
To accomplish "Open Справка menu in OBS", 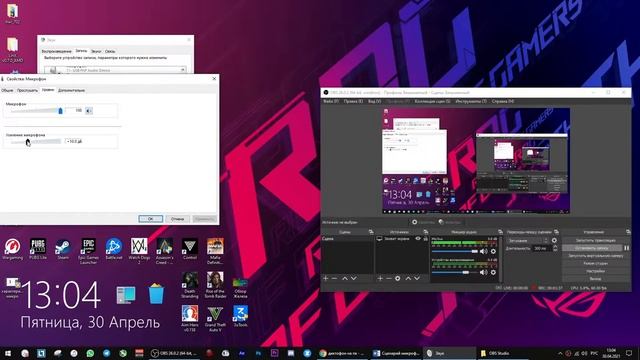I will point(502,101).
